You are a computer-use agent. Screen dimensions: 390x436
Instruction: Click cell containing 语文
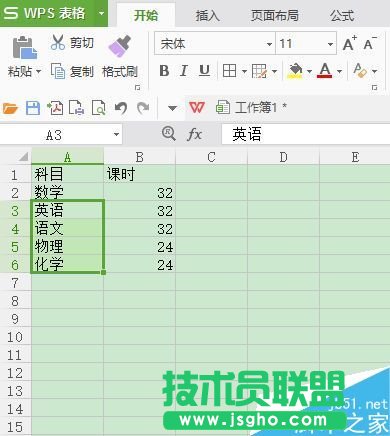(x=67, y=228)
